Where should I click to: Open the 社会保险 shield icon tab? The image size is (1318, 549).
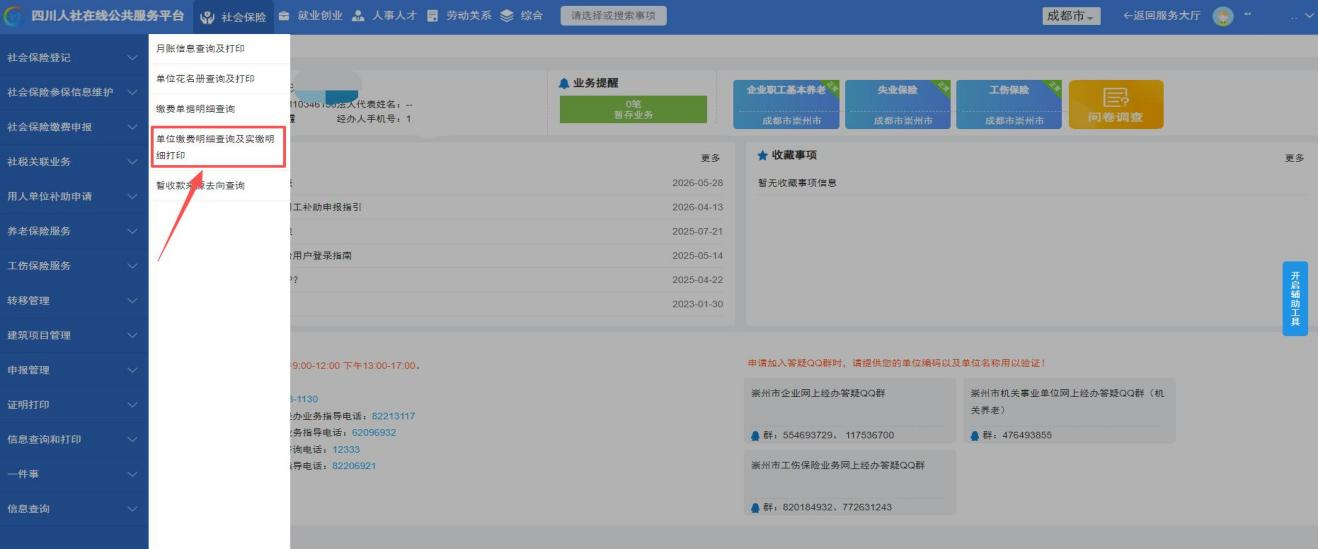click(207, 17)
